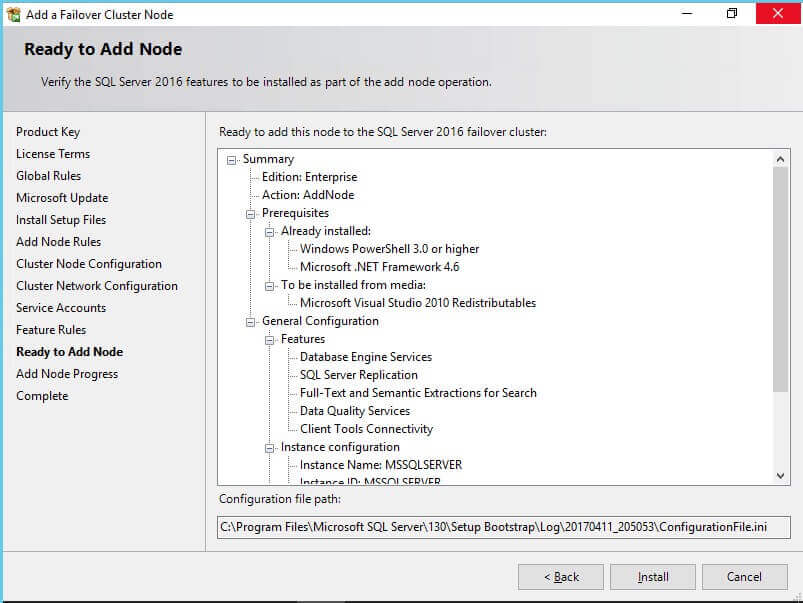
Task: Click the summary vertical scrollbar thumb
Action: (780, 279)
